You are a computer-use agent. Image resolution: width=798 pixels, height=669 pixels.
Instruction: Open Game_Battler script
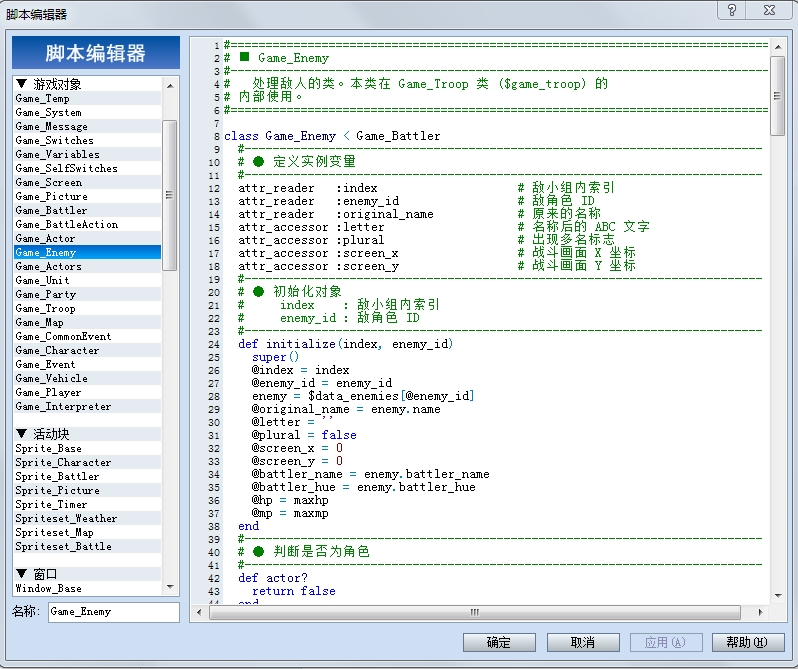point(87,210)
